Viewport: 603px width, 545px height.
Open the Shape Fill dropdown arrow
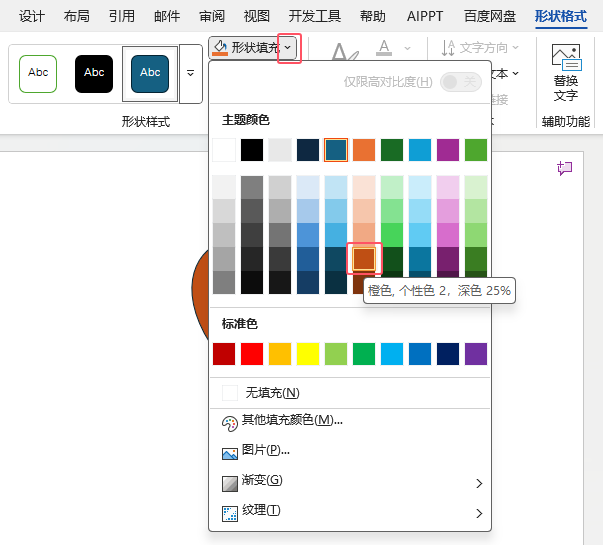(288, 48)
